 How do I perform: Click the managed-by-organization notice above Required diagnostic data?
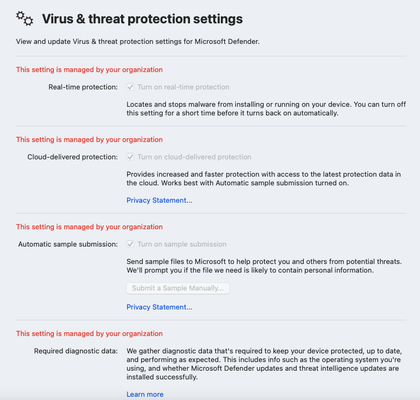click(x=89, y=334)
